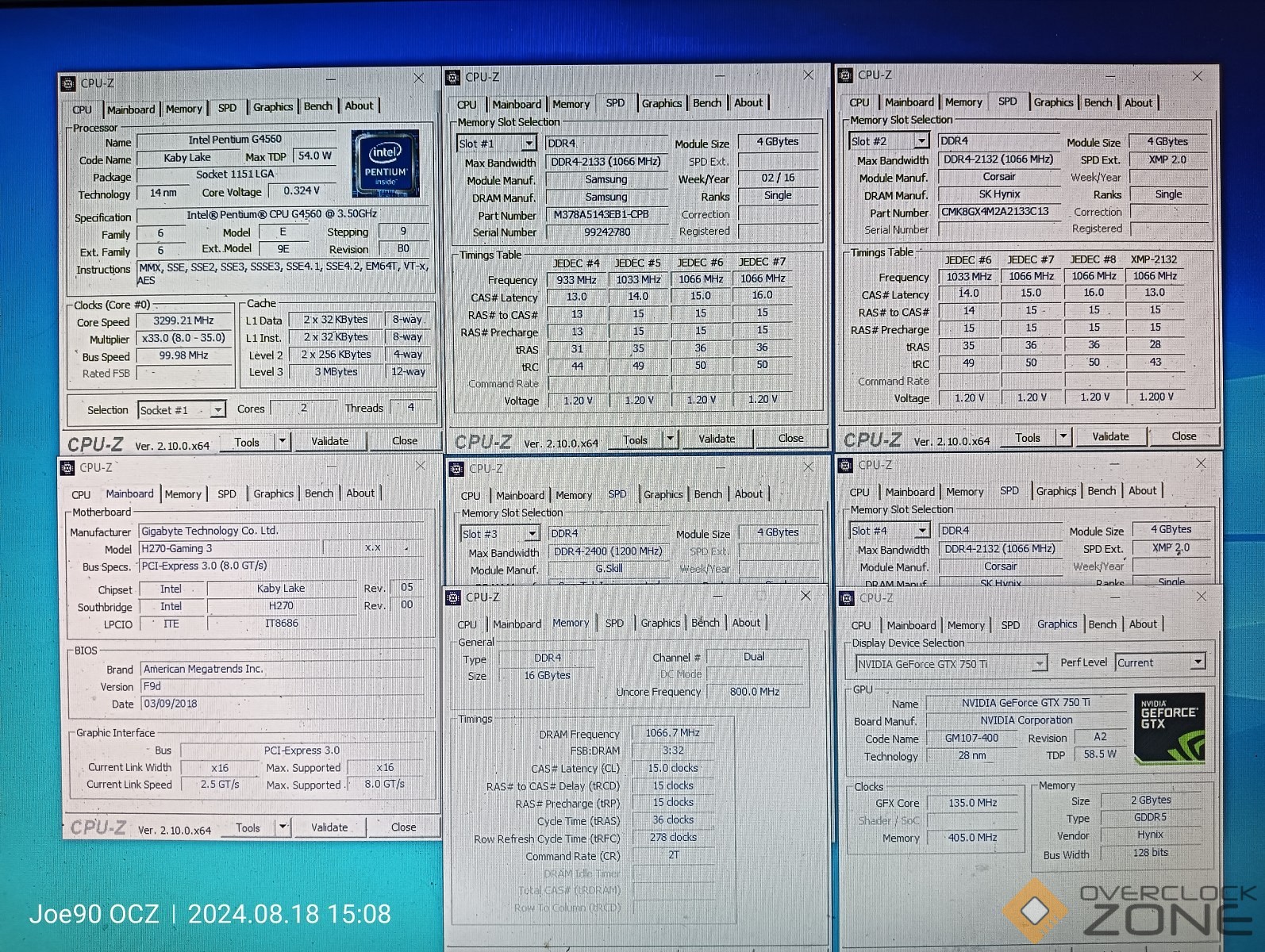1265x952 pixels.
Task: Click the Specification Intel Pentium CPU G4560 @ 3.50GHz
Action: pos(282,215)
